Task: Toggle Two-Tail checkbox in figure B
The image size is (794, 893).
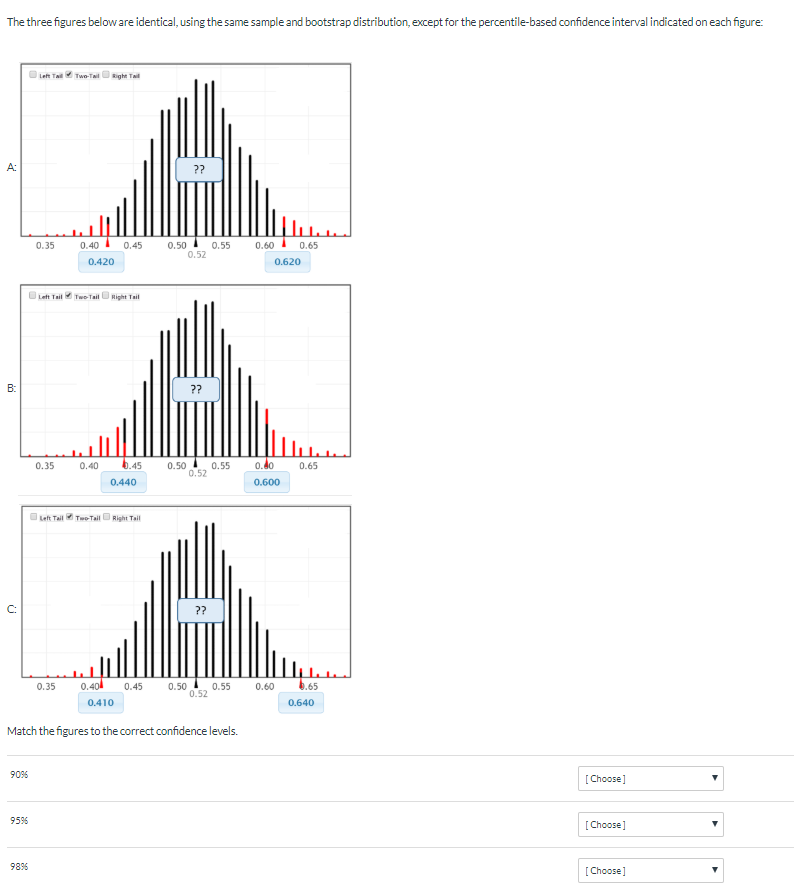Action: pos(68,295)
